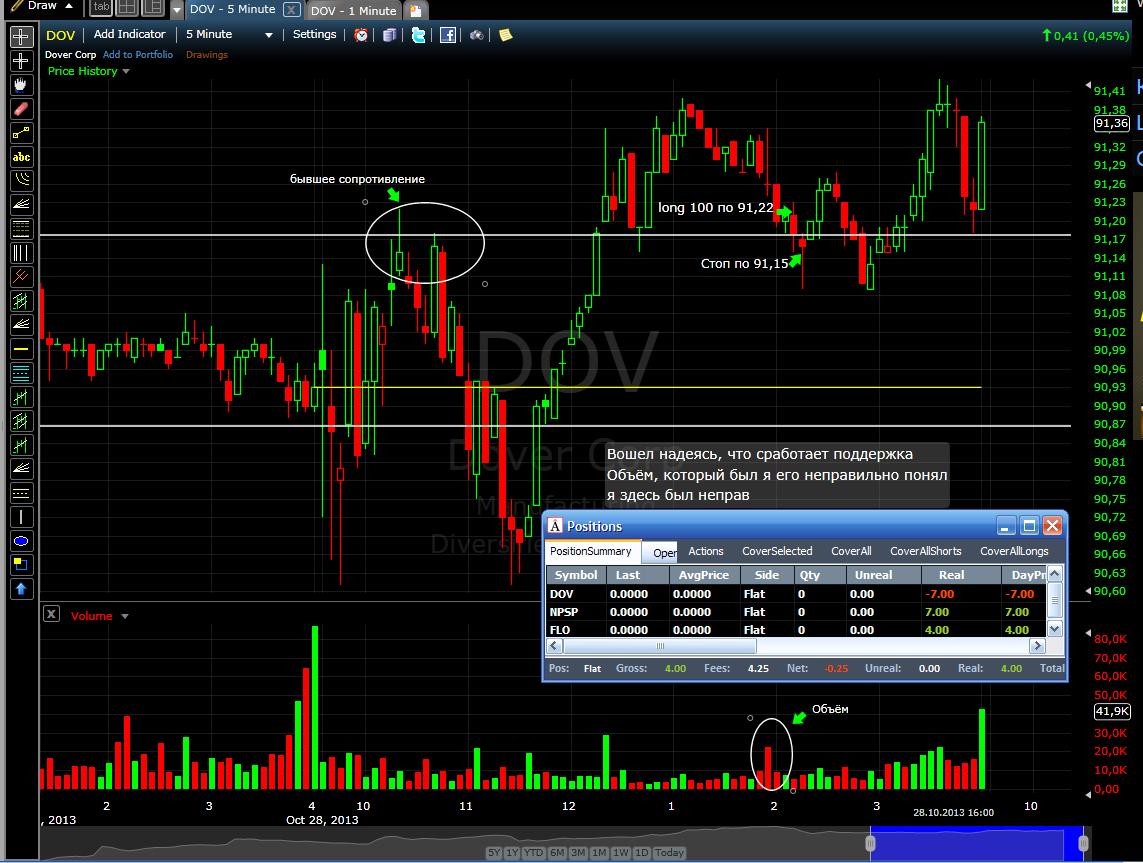Click the green grid icon at top right

point(1120,7)
